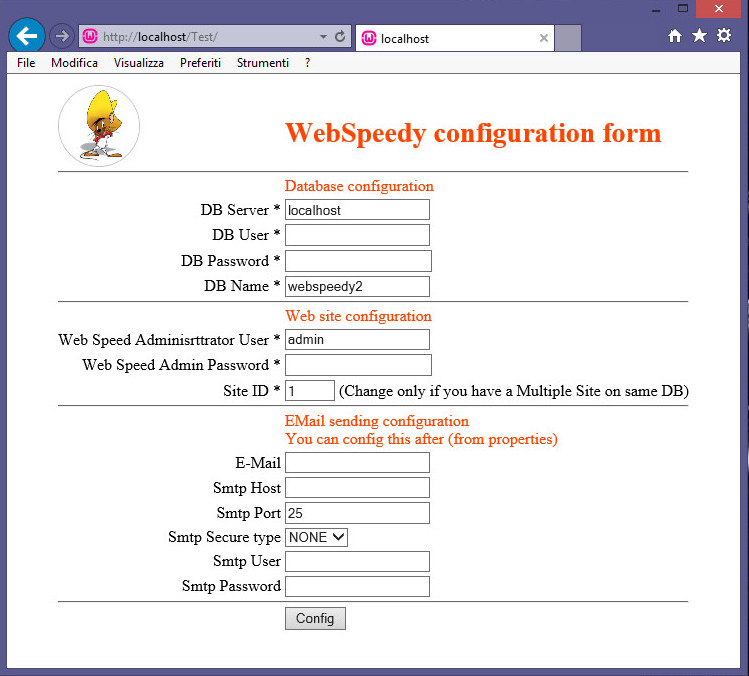
Task: Click the Speedy Gonzales logo image
Action: click(99, 126)
